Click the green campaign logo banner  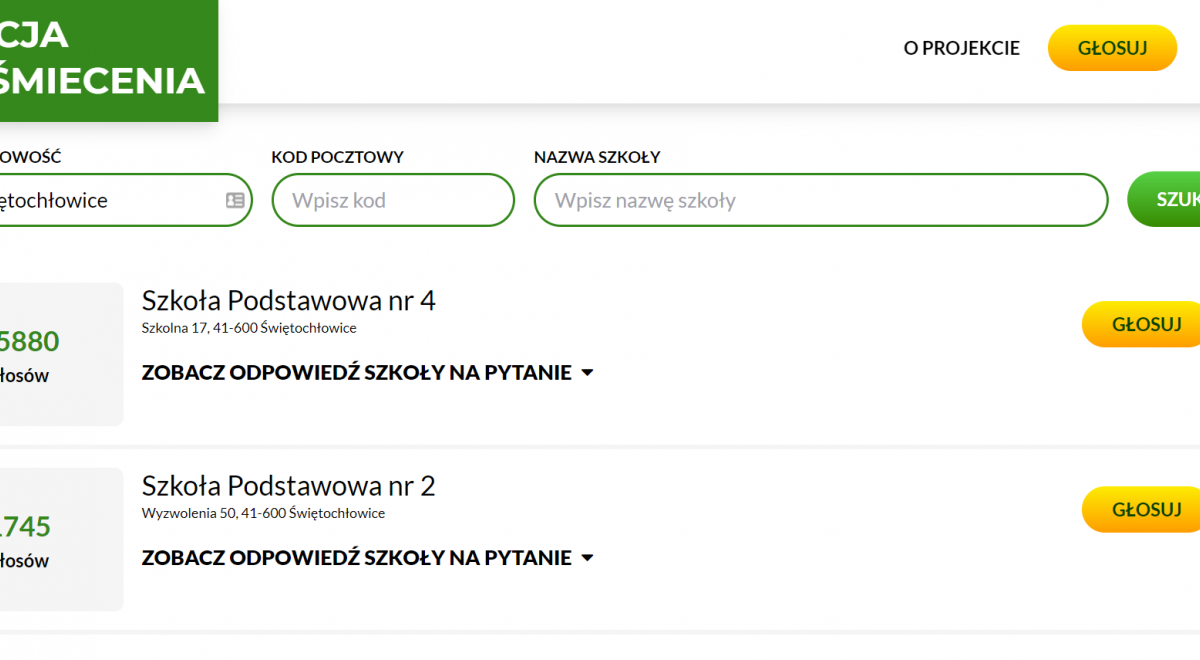[x=107, y=60]
